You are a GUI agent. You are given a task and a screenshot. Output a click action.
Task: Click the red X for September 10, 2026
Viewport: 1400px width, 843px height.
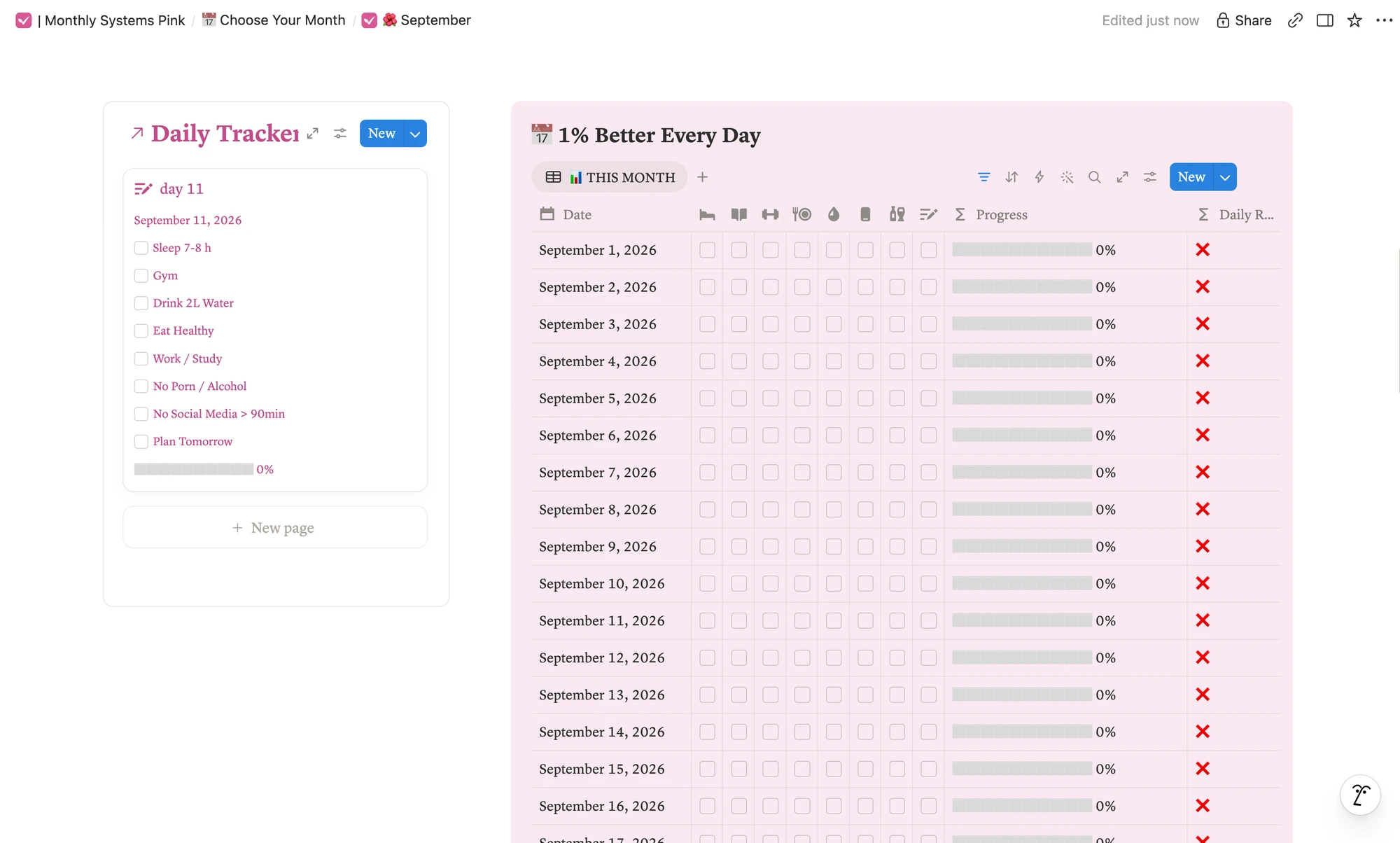(1203, 583)
